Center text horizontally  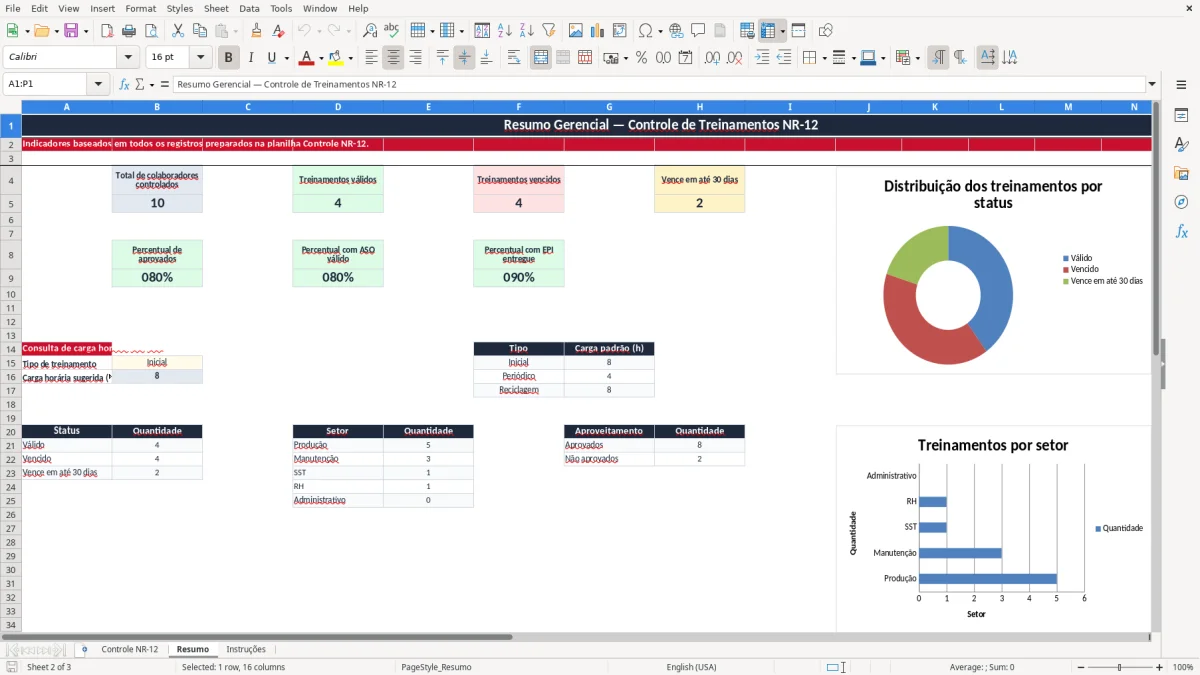[393, 58]
